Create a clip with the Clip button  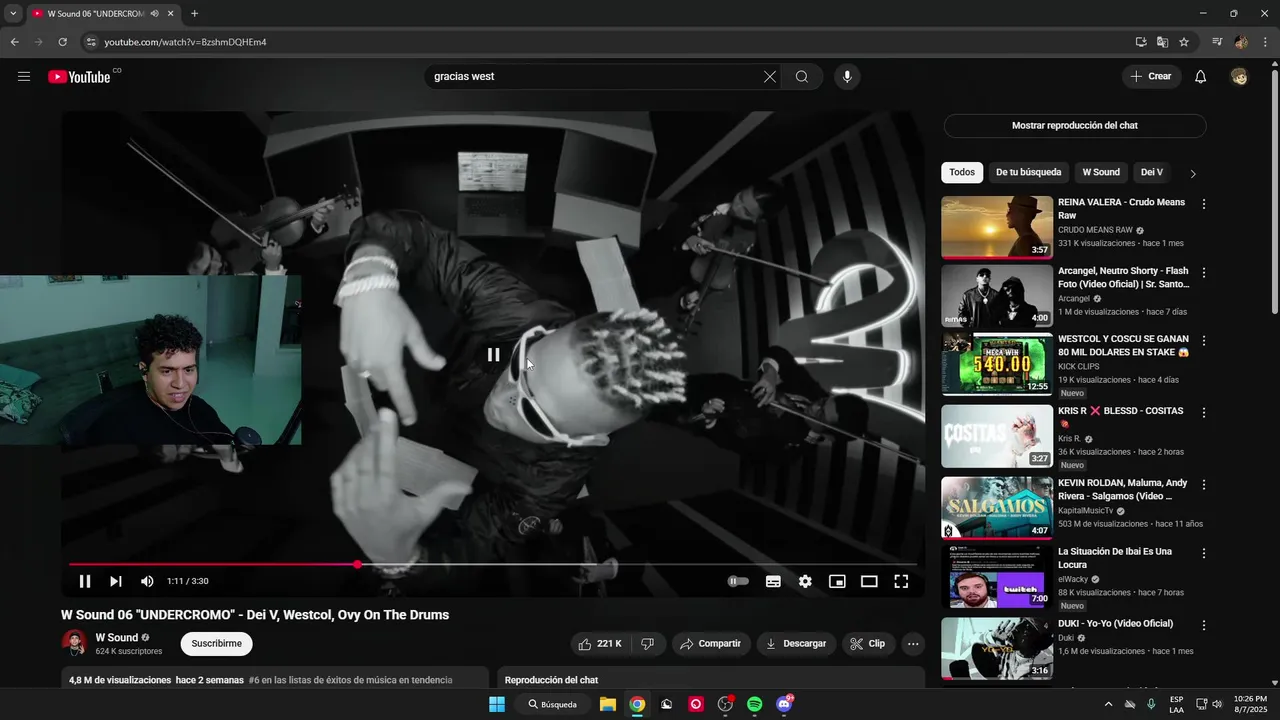[x=868, y=644]
